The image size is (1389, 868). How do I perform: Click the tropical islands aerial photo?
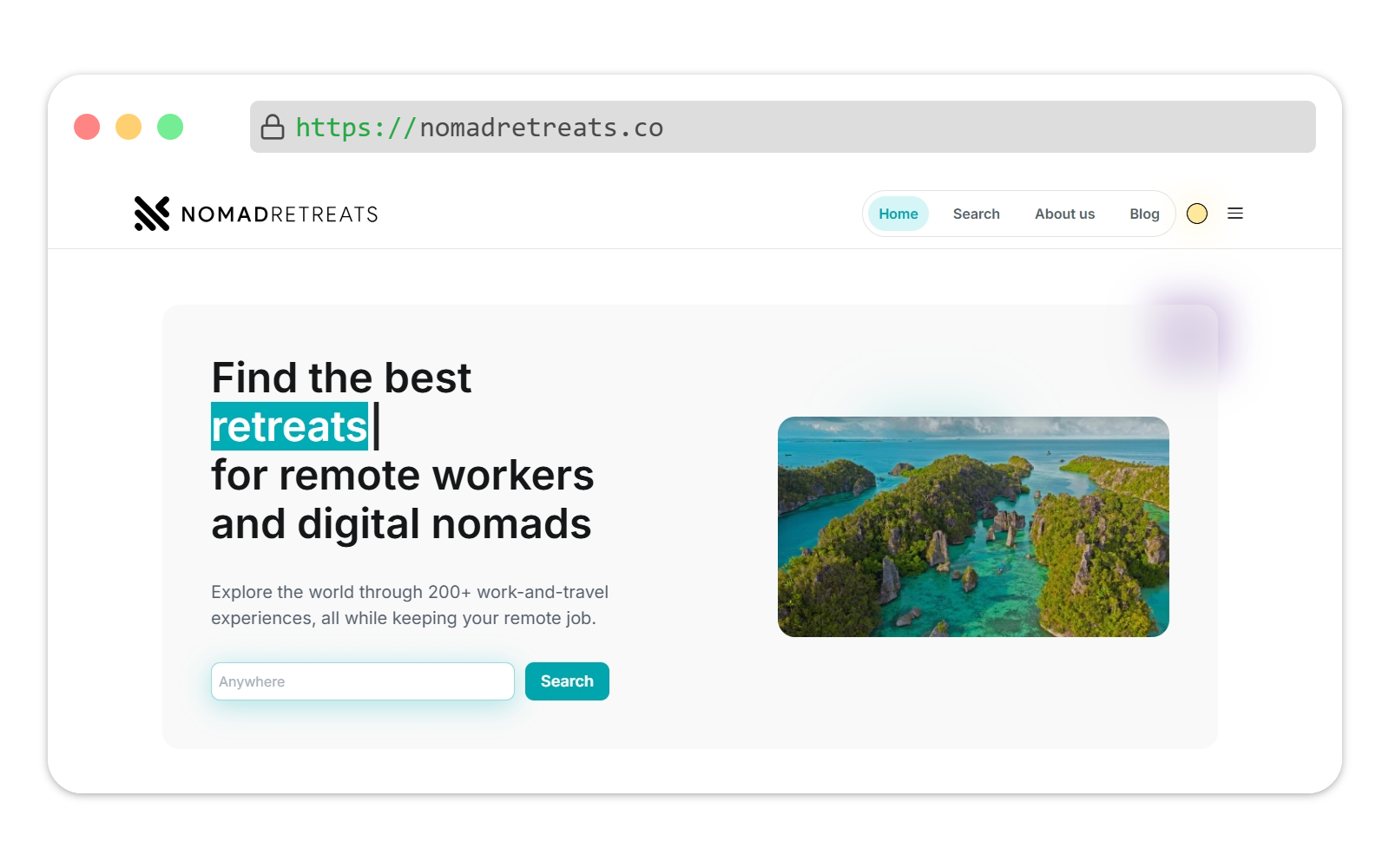(973, 527)
